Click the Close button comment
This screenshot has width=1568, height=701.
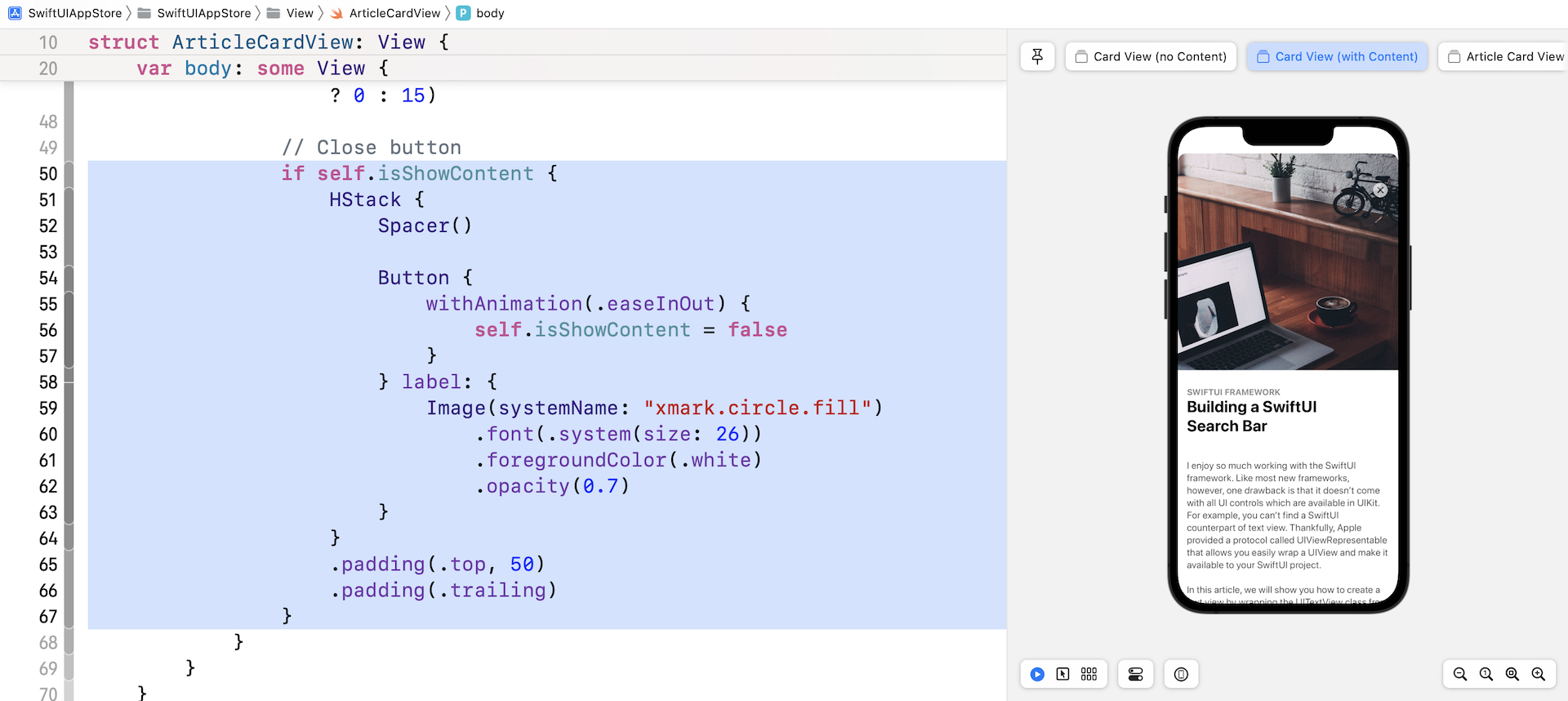click(x=372, y=147)
